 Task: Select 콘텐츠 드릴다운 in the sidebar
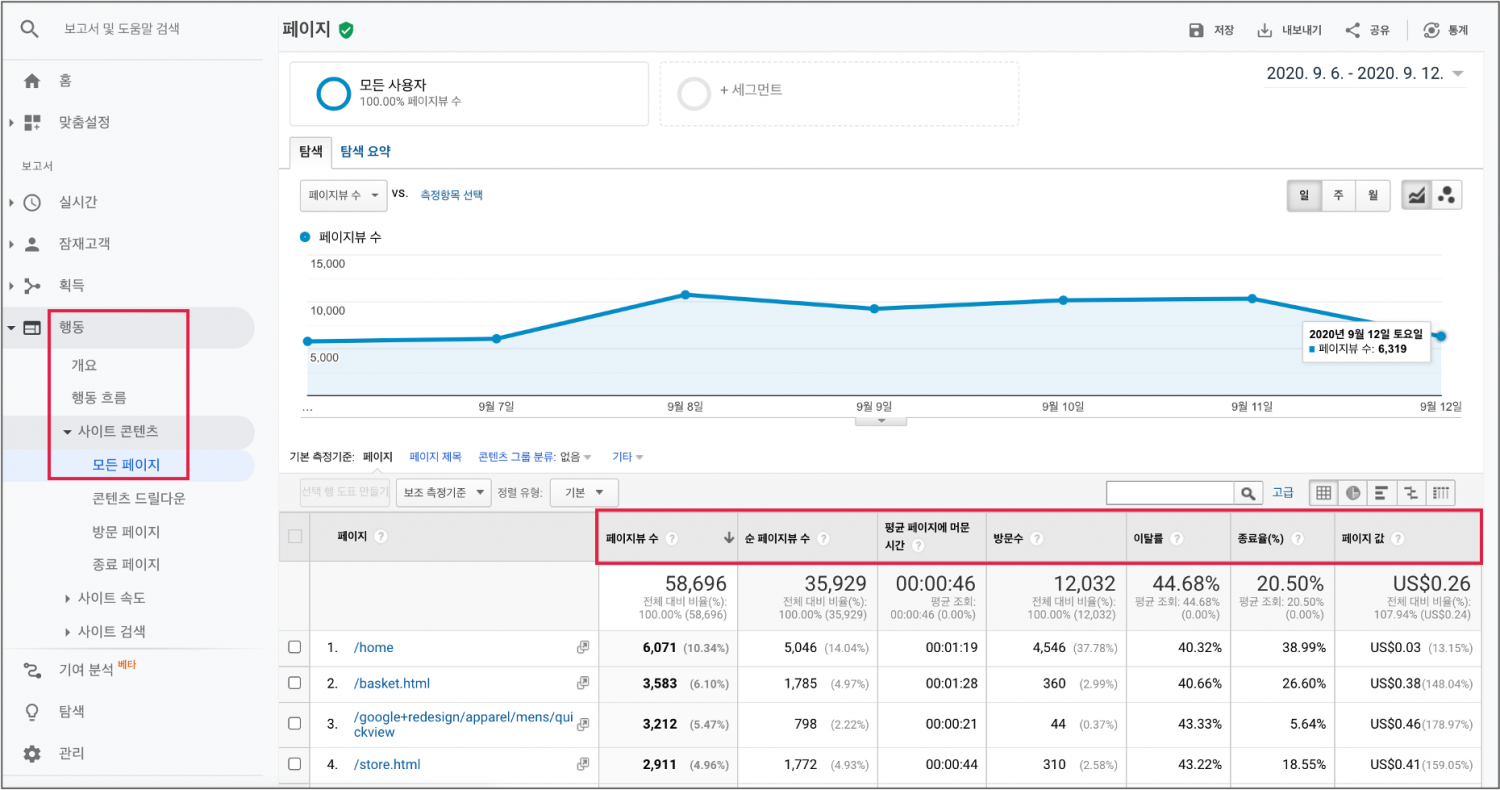[x=138, y=498]
